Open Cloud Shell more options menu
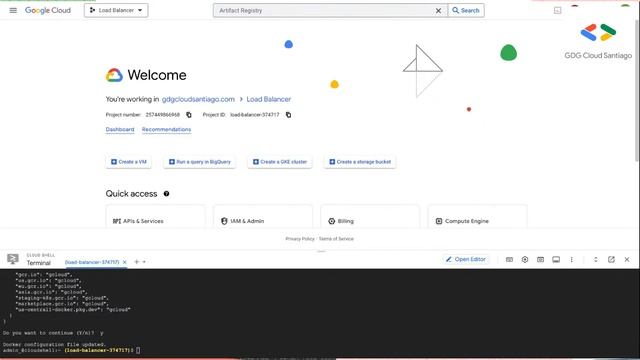The width and height of the screenshot is (640, 360). pyautogui.click(x=571, y=259)
